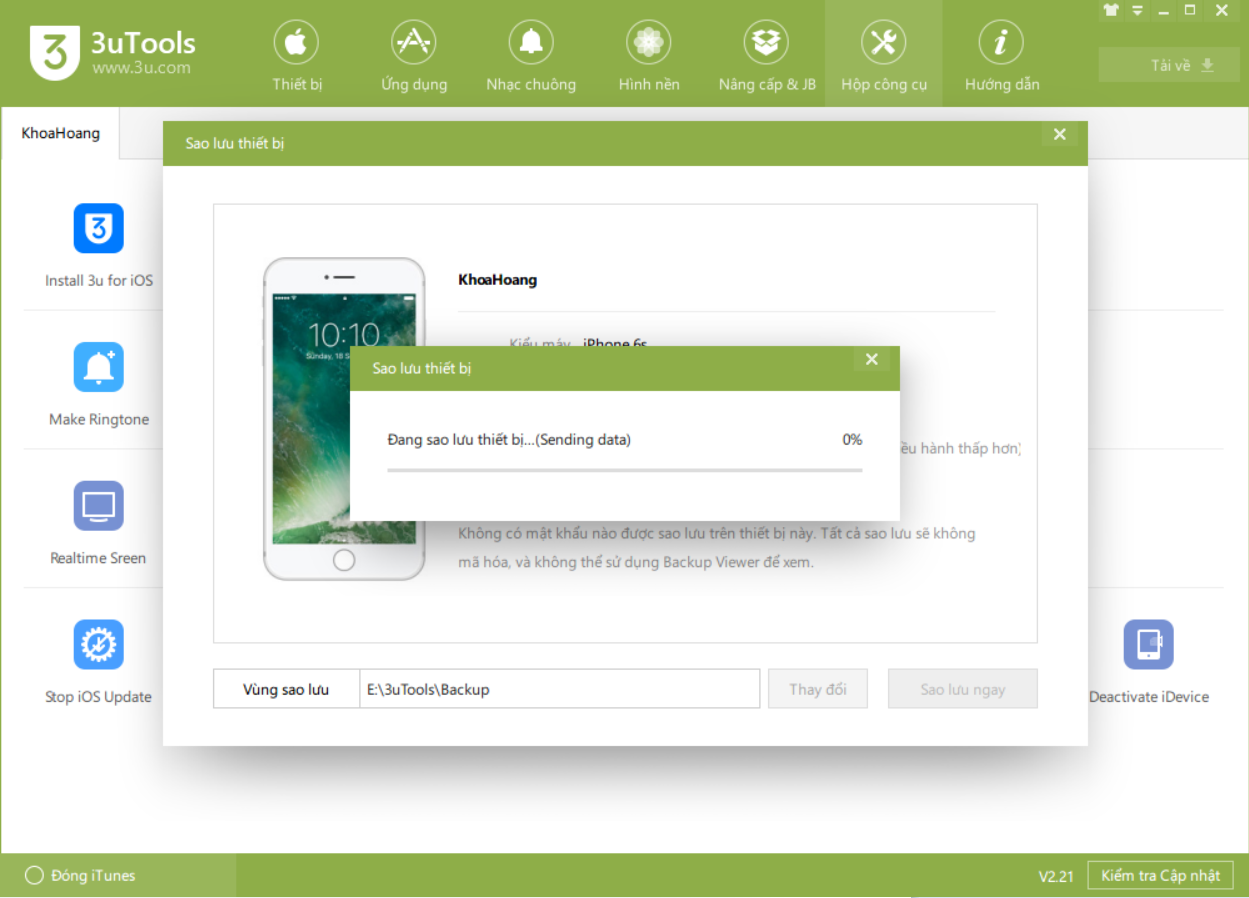Switch to the KhoaHoang device tab
Viewport: 1249px width, 898px height.
click(x=61, y=133)
